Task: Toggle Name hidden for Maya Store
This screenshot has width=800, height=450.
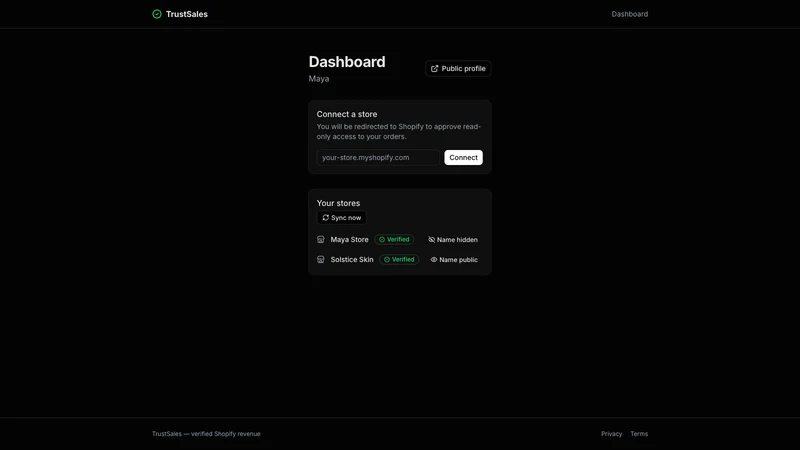Action: coord(453,239)
